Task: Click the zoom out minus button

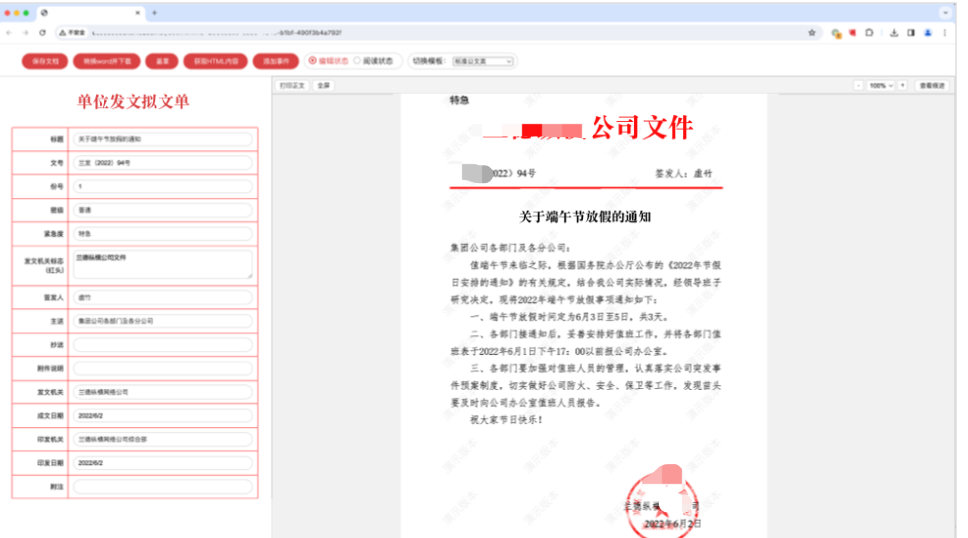Action: click(858, 85)
